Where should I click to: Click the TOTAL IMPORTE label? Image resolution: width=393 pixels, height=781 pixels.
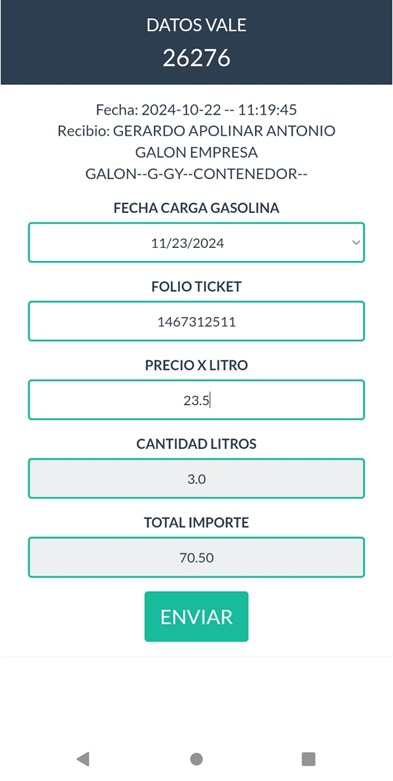[196, 522]
